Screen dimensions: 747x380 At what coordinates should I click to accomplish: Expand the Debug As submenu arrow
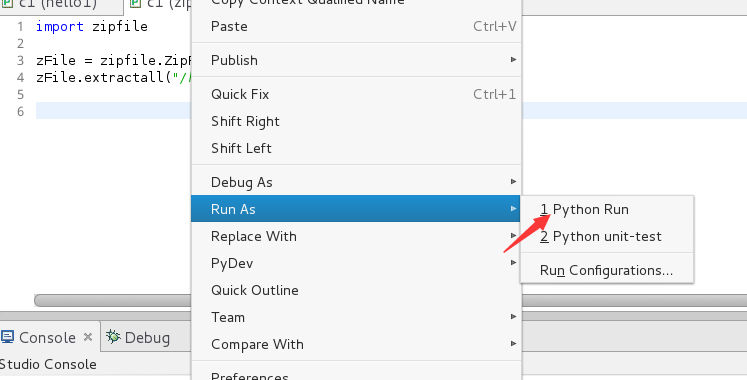click(x=513, y=182)
